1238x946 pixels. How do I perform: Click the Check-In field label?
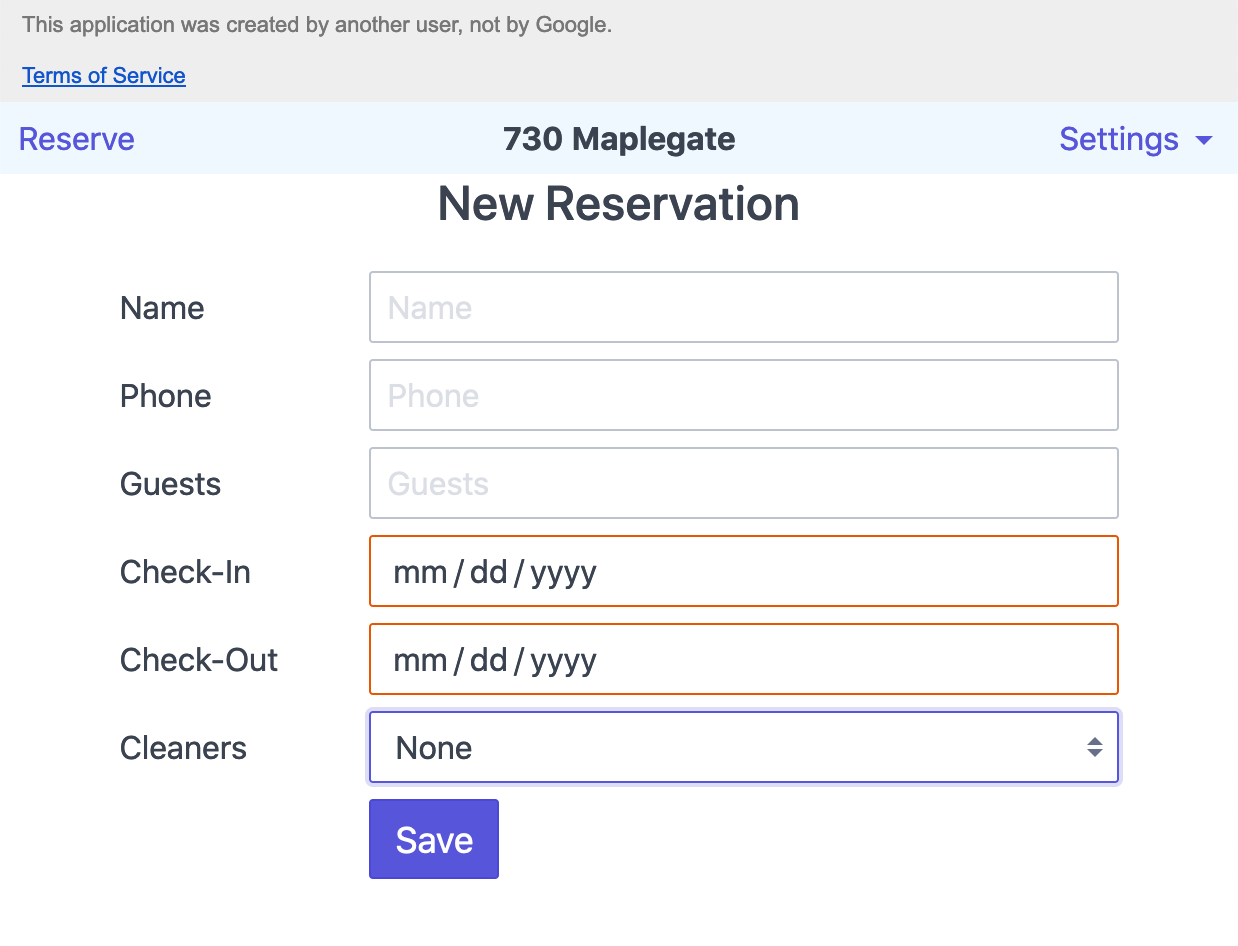tap(185, 572)
